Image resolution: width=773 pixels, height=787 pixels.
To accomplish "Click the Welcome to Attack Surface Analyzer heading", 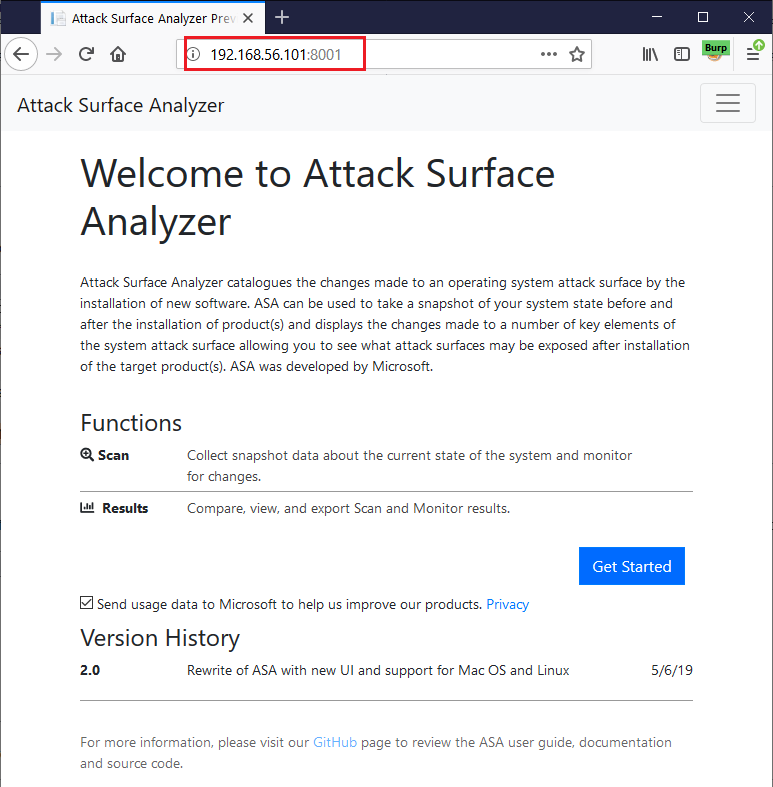I will (318, 197).
